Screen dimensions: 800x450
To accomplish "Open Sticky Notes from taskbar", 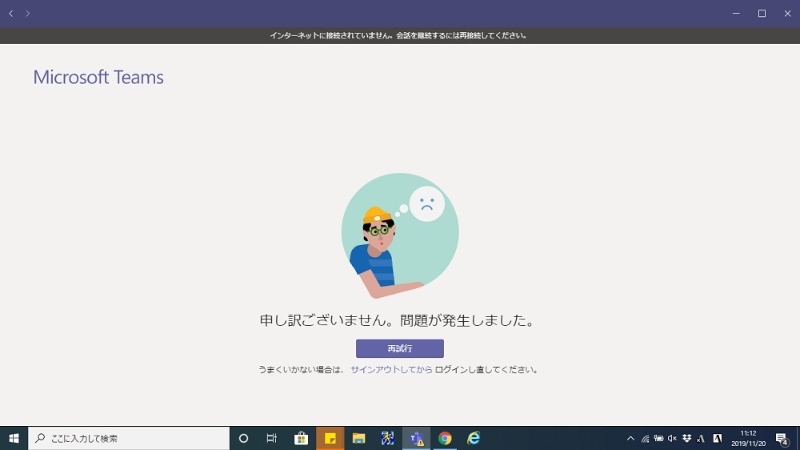I will pyautogui.click(x=330, y=438).
